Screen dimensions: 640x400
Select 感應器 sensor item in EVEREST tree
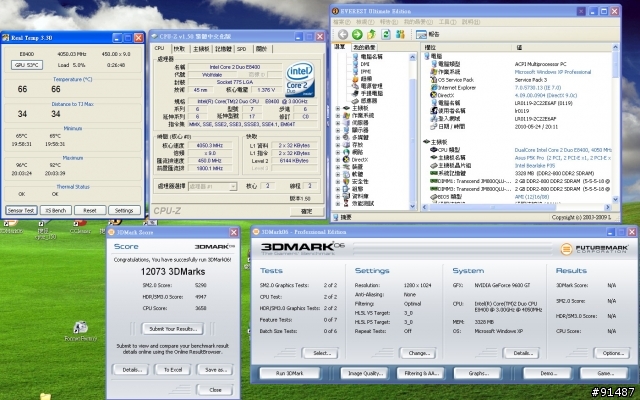click(364, 101)
